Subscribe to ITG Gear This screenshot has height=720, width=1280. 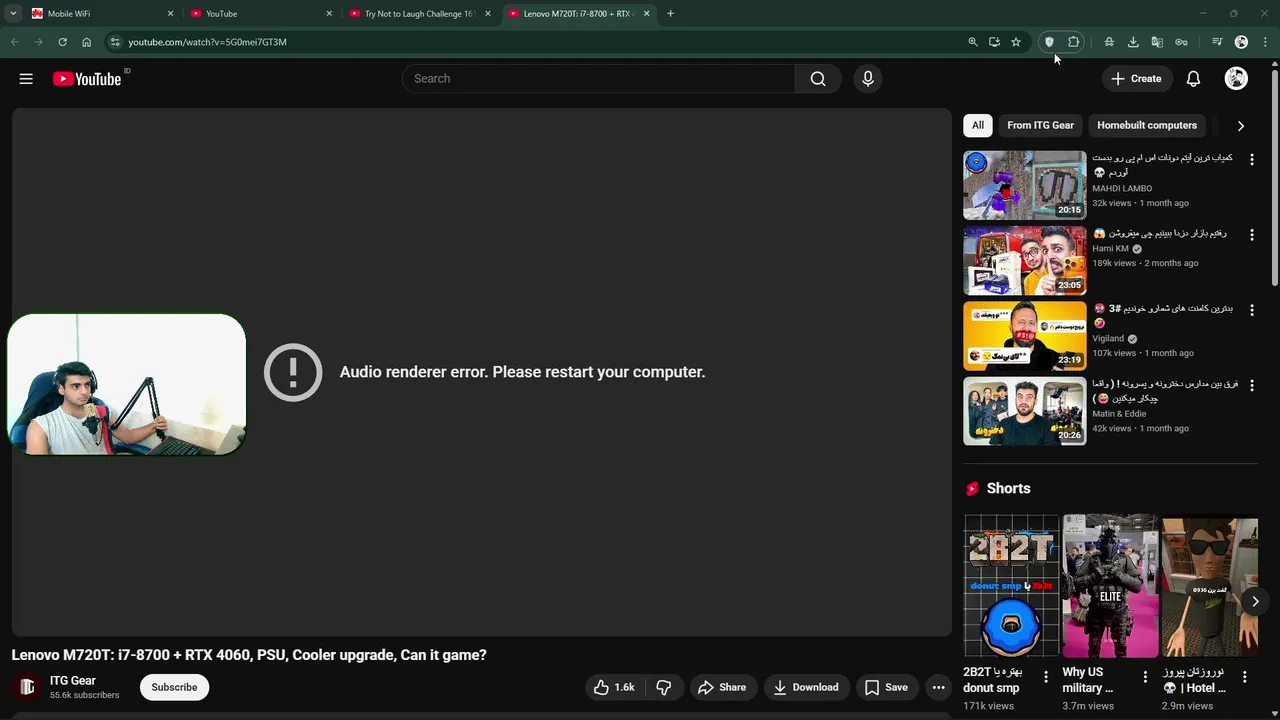tap(174, 687)
